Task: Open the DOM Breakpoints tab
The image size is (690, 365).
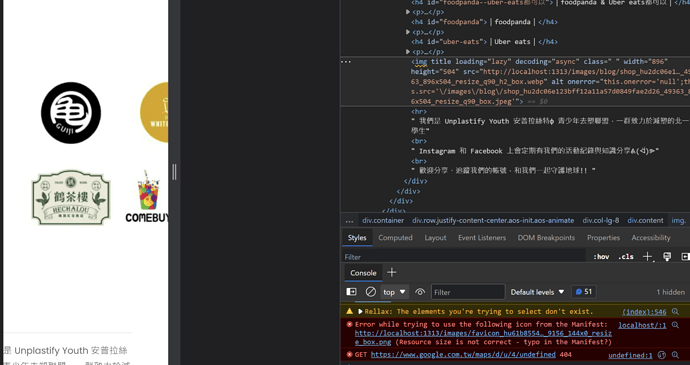Action: click(546, 238)
